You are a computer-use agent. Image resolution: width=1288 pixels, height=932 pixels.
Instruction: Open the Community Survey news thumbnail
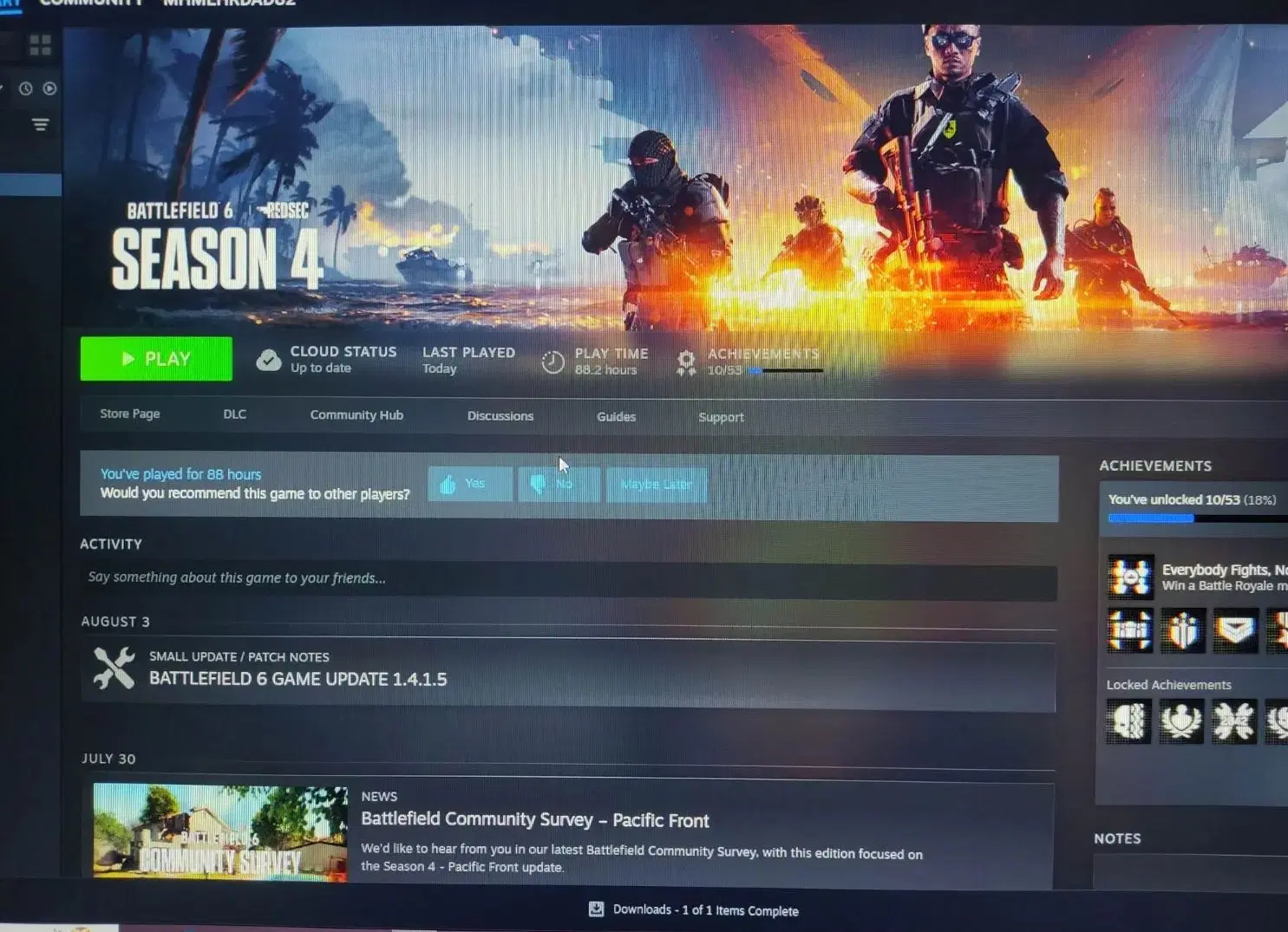(220, 832)
